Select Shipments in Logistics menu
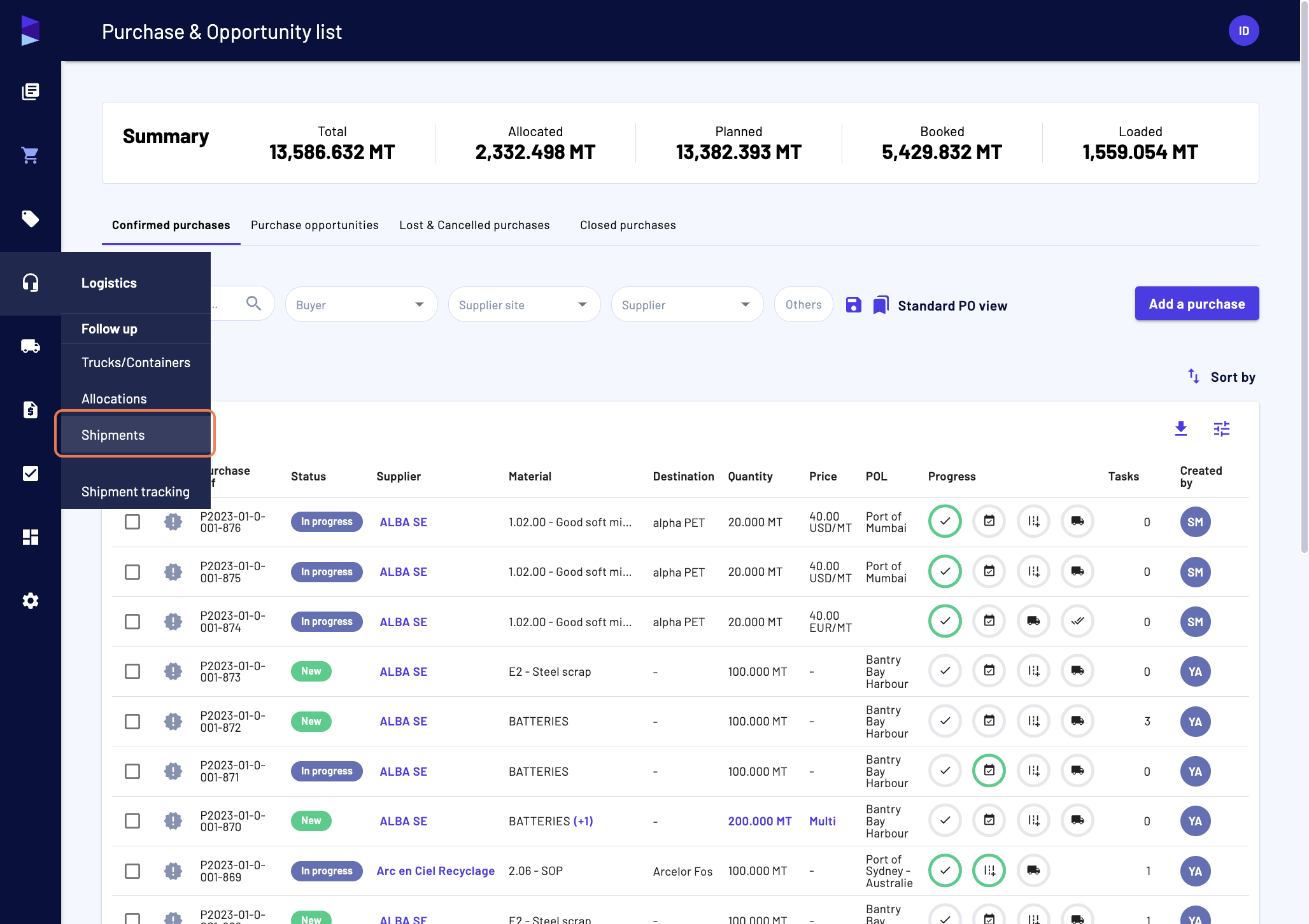The height and width of the screenshot is (924, 1309). [x=136, y=435]
